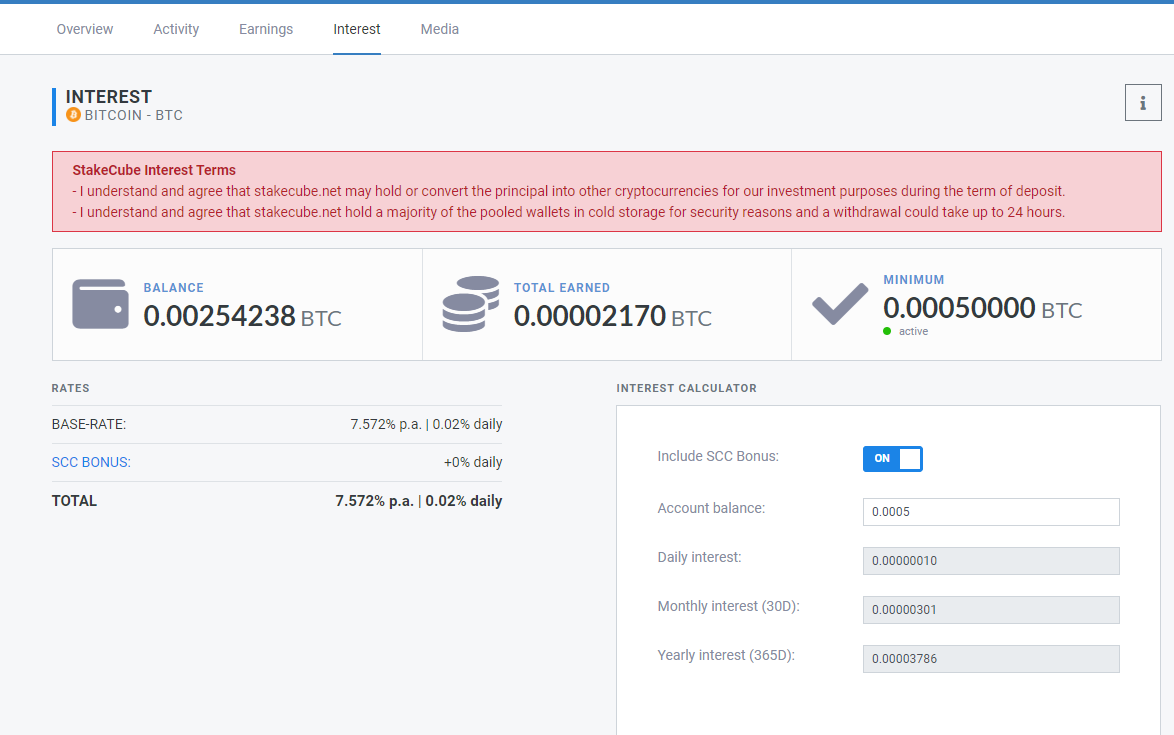Click the balance value 0.00254238 BTC
Viewport: 1174px width, 735px height.
click(x=243, y=317)
